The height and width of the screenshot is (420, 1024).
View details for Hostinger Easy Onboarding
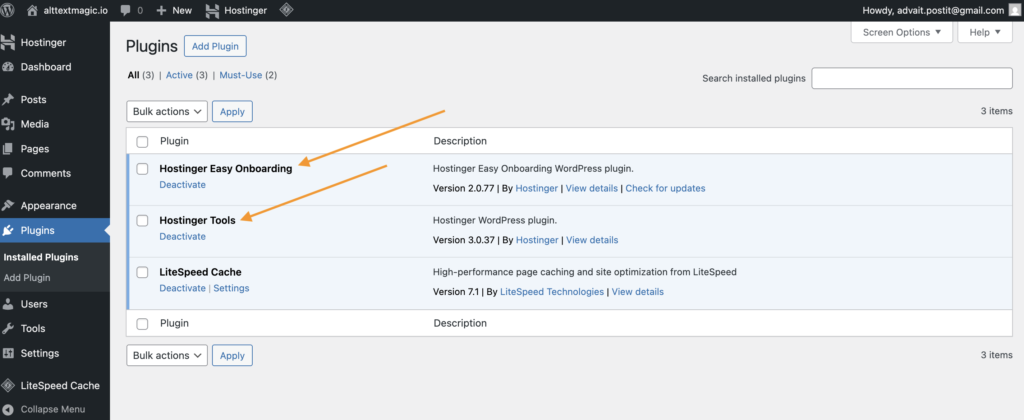[x=592, y=188]
